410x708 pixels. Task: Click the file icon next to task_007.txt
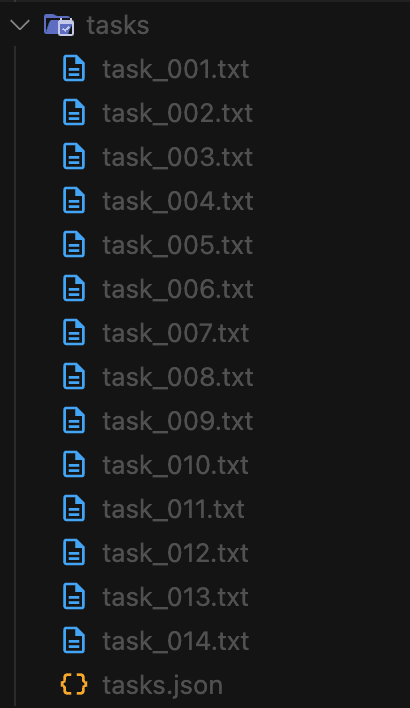74,333
